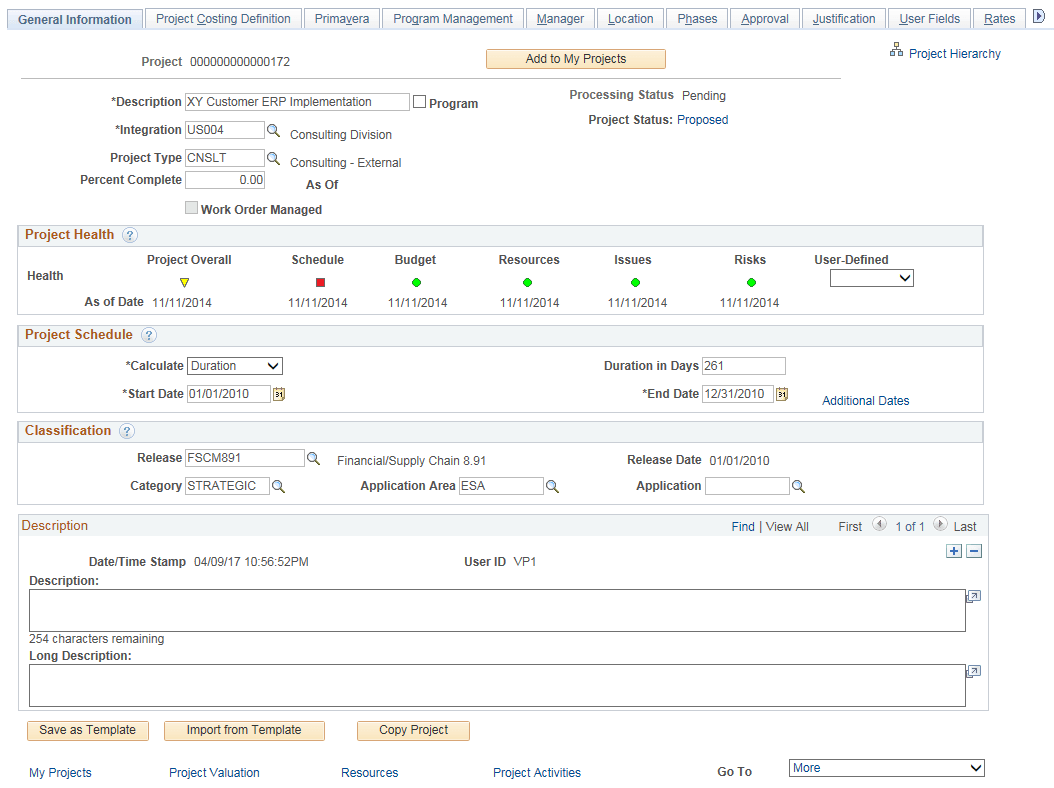Open the Integration lookup magnifier
This screenshot has height=788, width=1054.
(x=273, y=129)
